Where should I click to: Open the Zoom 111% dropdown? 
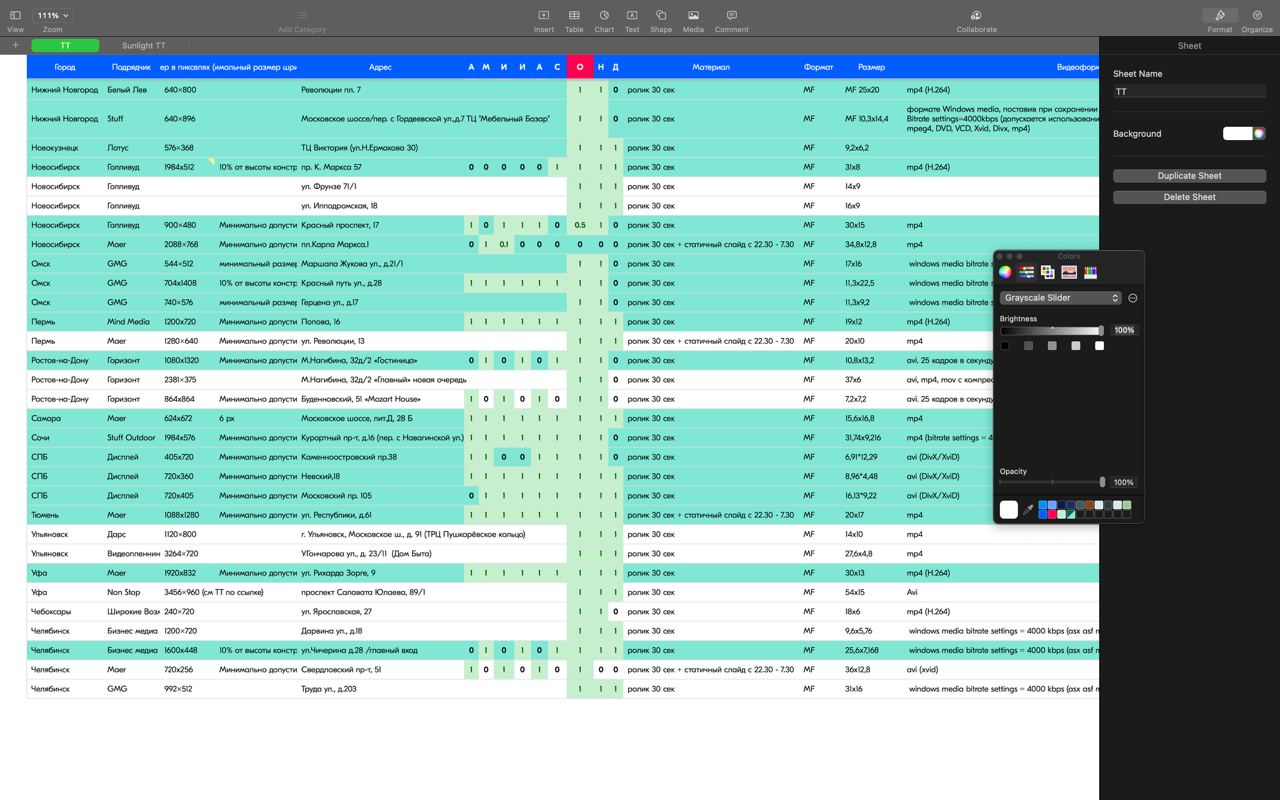(52, 16)
